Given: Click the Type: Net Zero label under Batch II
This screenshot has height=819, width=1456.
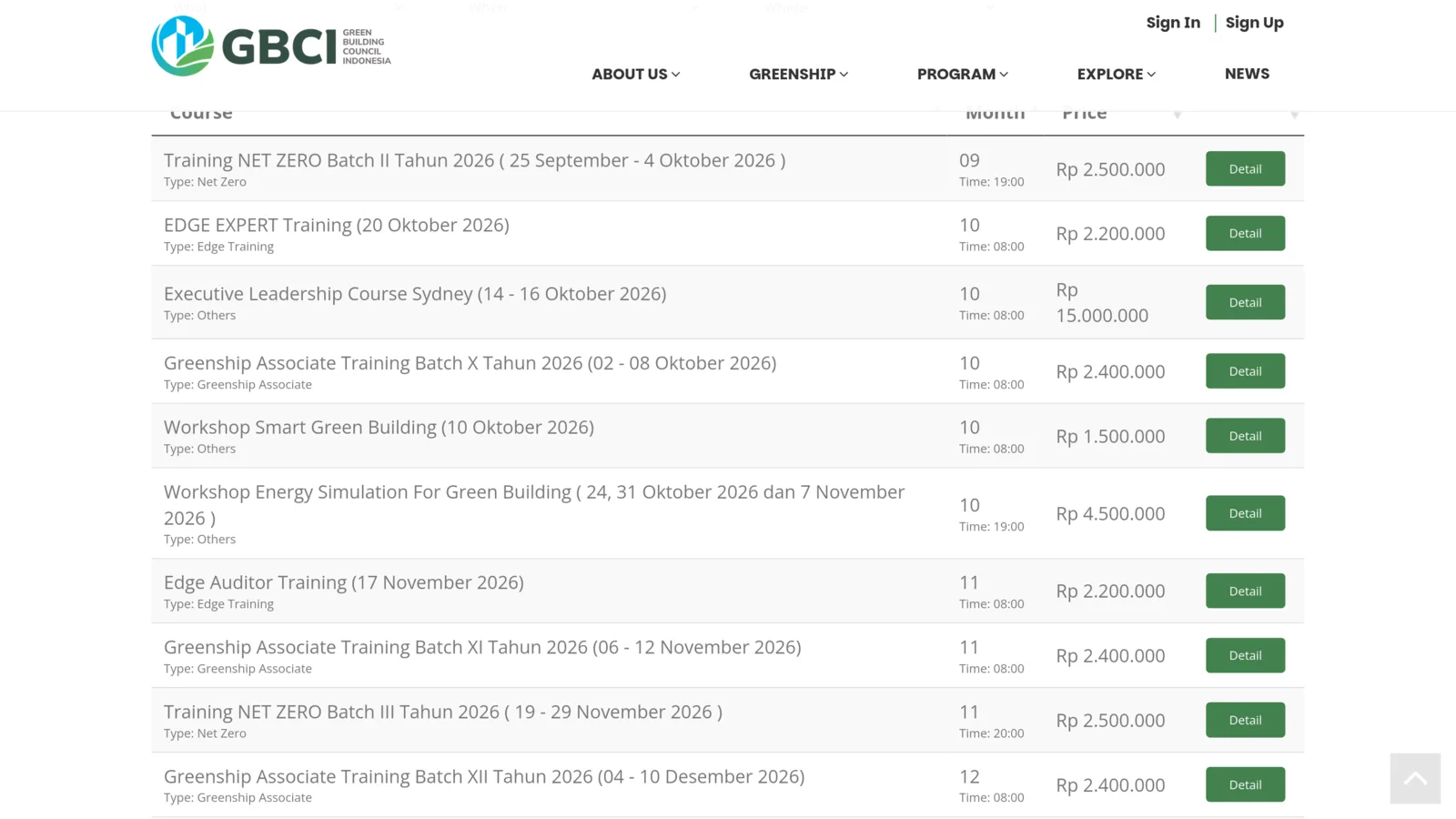Looking at the screenshot, I should pos(205,182).
